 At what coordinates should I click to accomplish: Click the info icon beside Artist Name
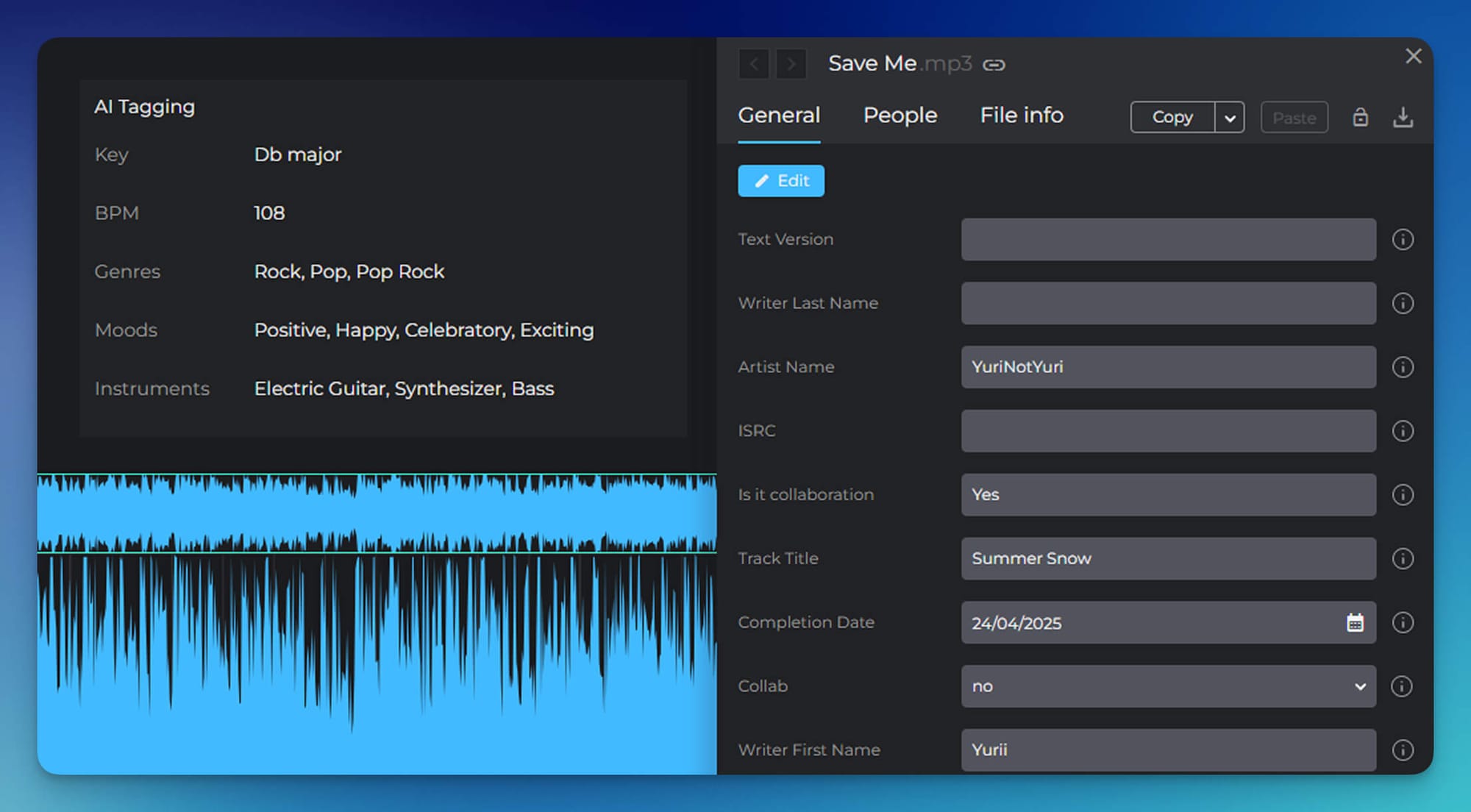click(1403, 367)
